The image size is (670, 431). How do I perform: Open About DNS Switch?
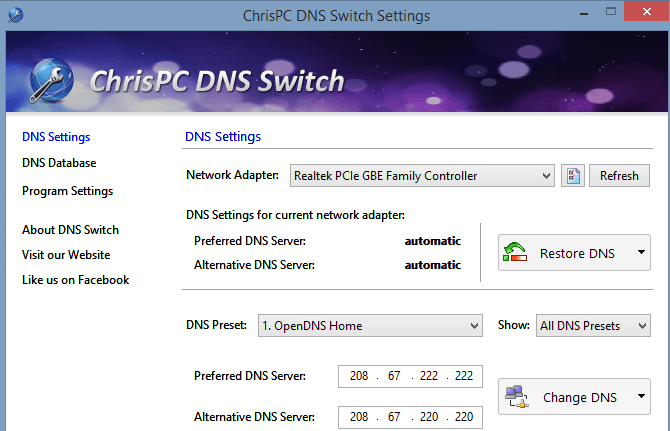tap(71, 230)
